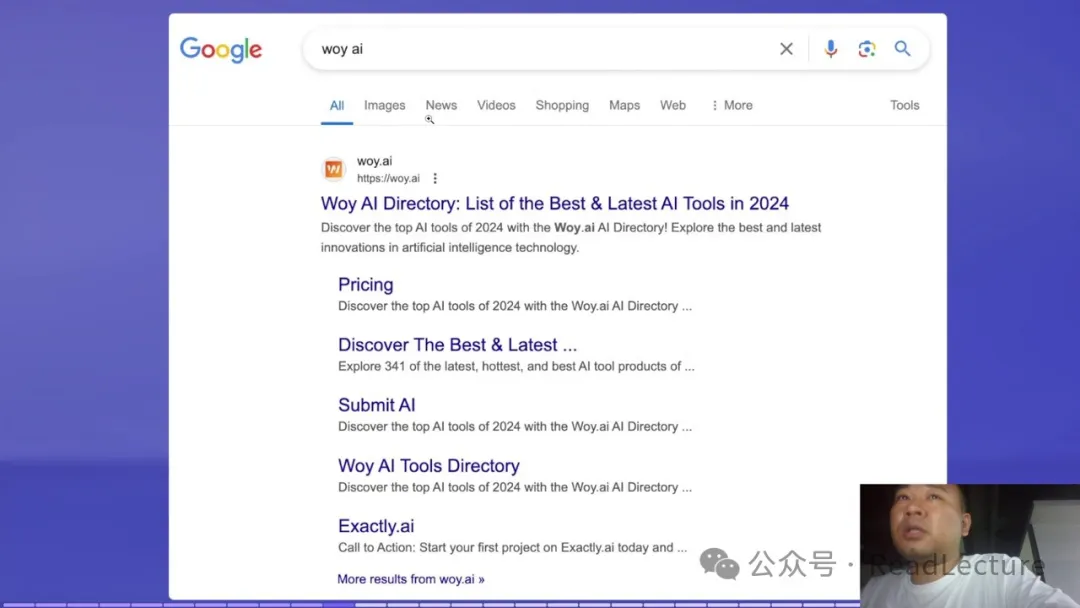
Task: Select the Videos tab
Action: 496,105
